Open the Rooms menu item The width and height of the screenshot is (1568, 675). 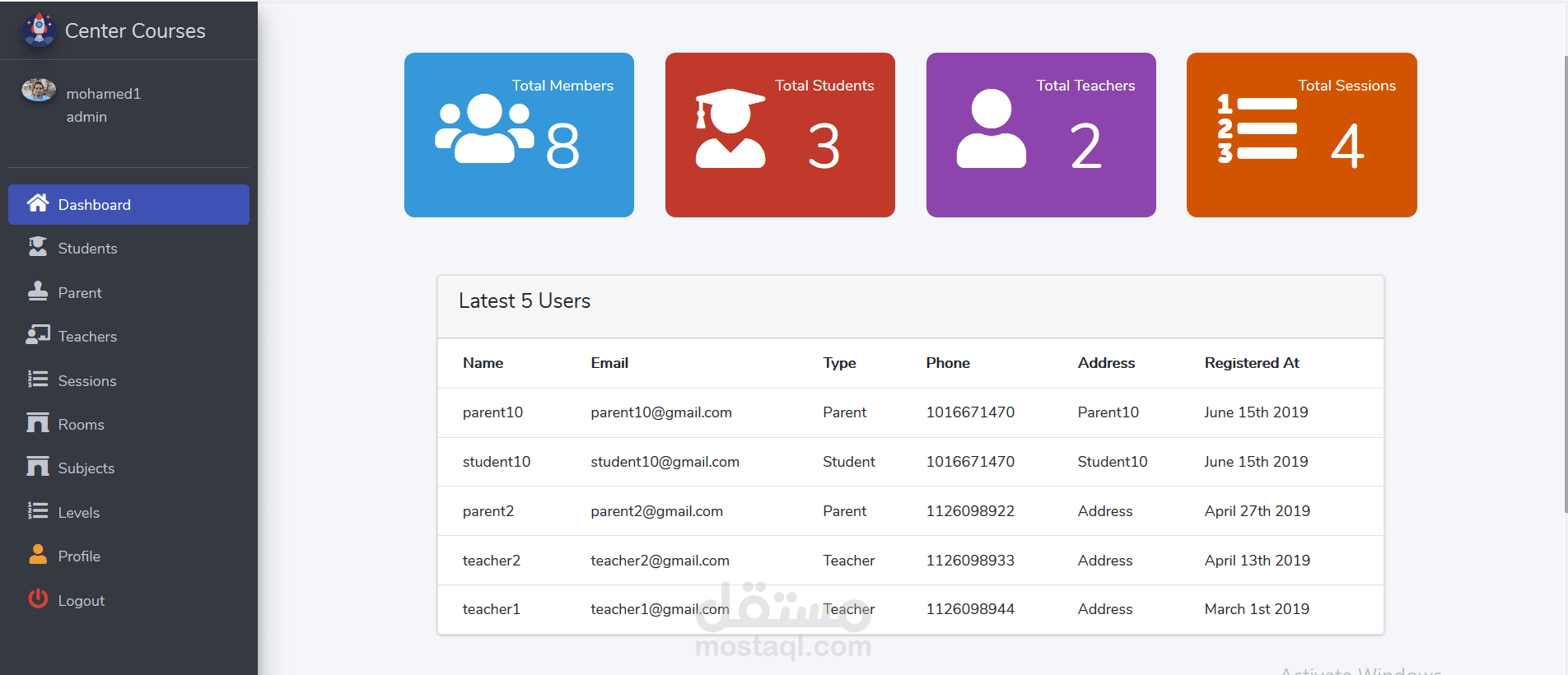[128, 424]
